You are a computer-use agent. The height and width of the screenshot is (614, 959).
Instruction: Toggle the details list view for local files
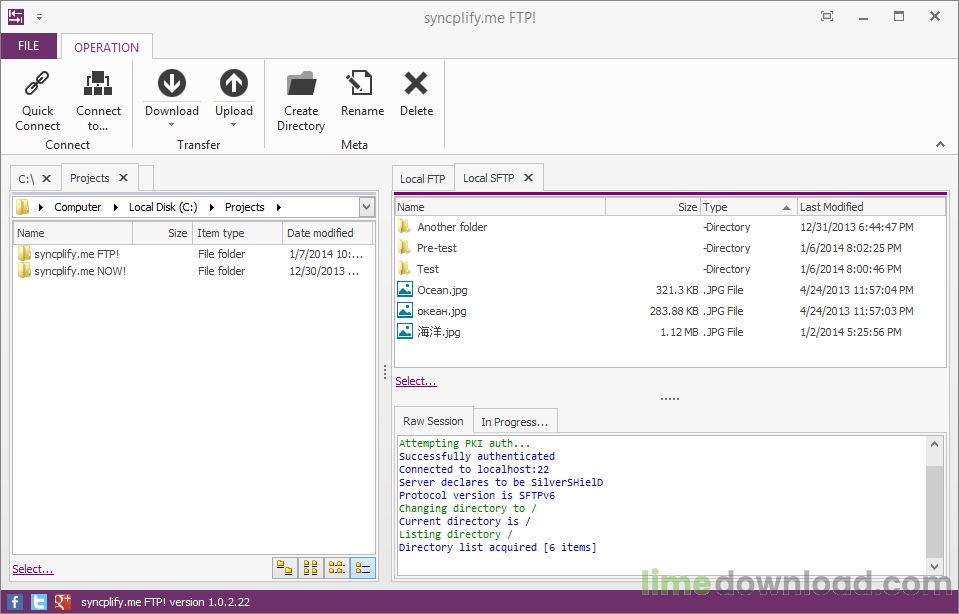[362, 567]
